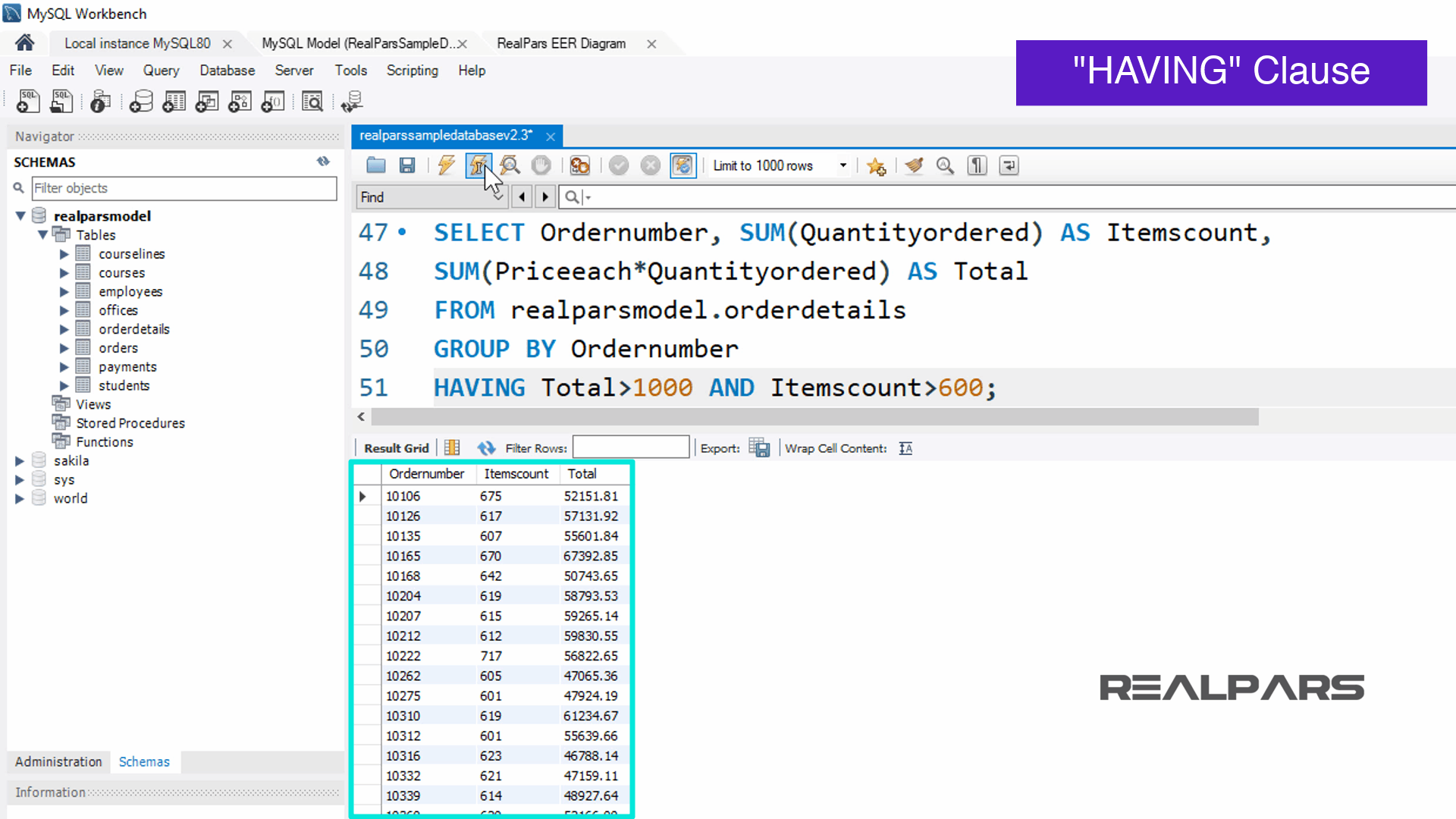The image size is (1456, 819).
Task: Add to snippets with the star icon
Action: click(876, 166)
